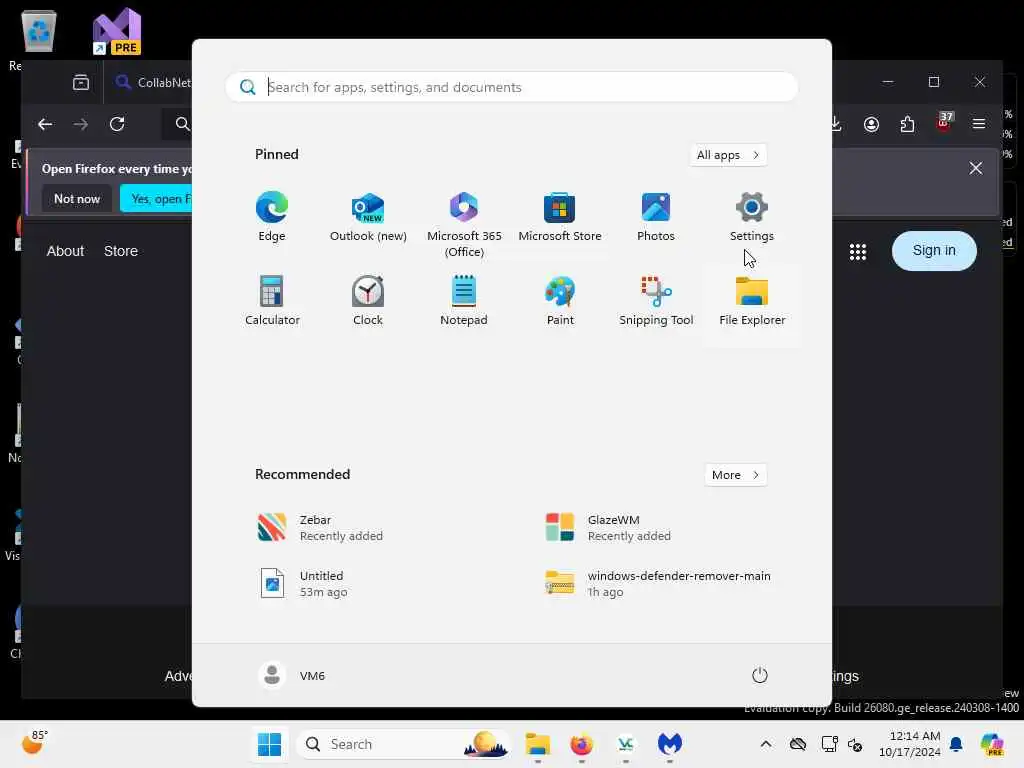Open Firefox tab overview icon
Screen dimensions: 1024x768
(x=81, y=82)
